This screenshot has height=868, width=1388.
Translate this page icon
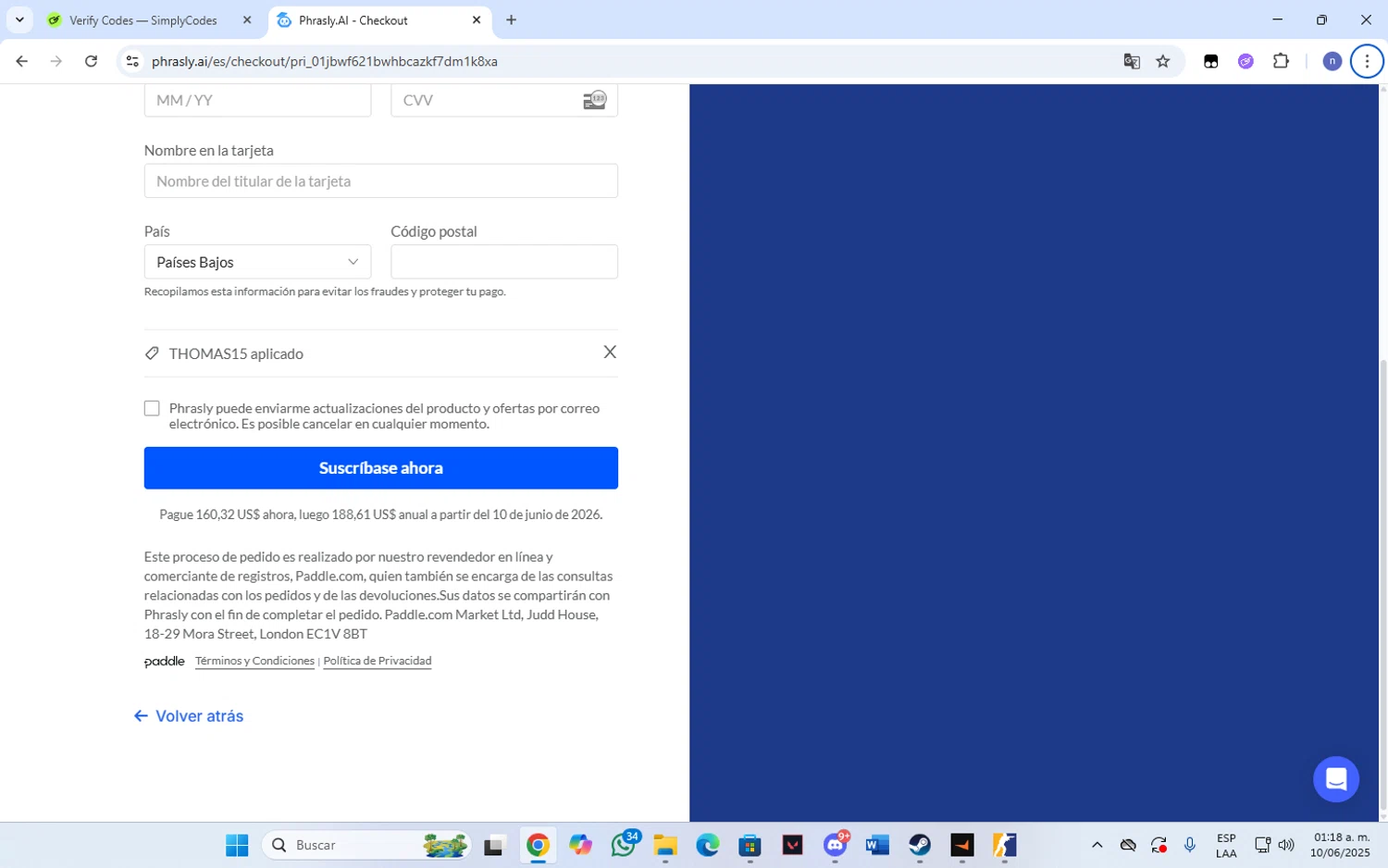pyautogui.click(x=1132, y=61)
